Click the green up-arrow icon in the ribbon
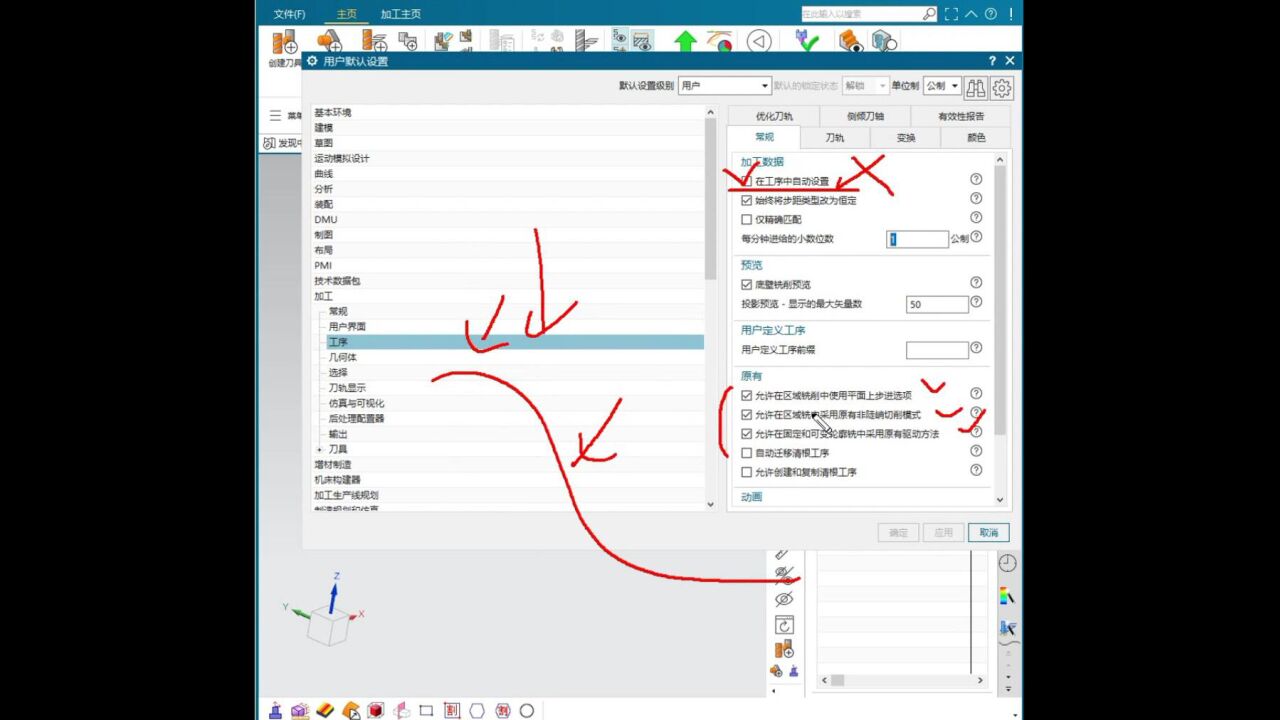 tap(685, 41)
